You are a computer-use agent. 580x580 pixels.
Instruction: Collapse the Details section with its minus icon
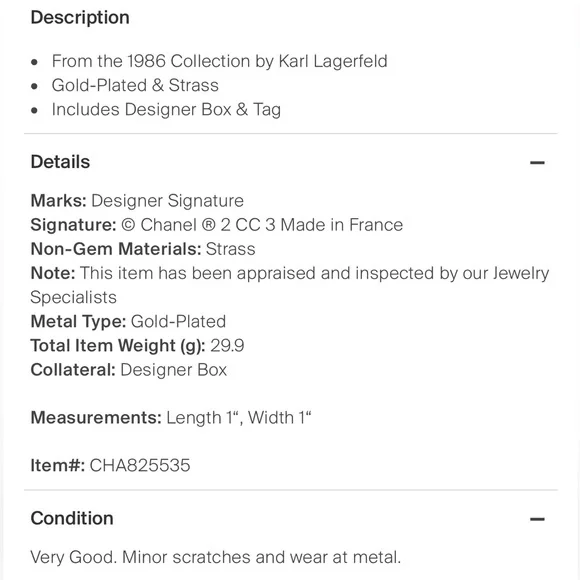(537, 162)
